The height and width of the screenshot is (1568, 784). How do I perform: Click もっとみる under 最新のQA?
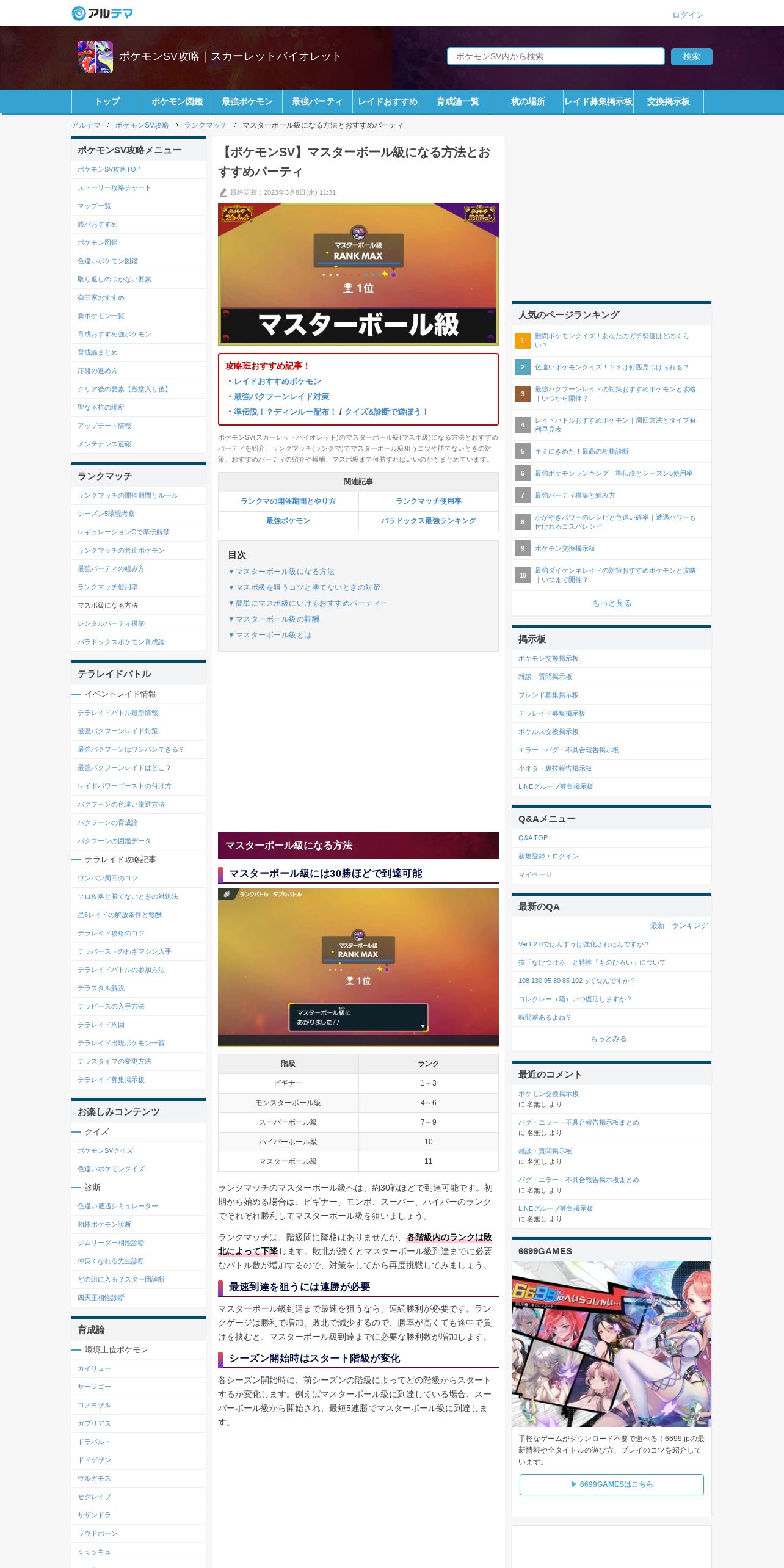point(609,1039)
